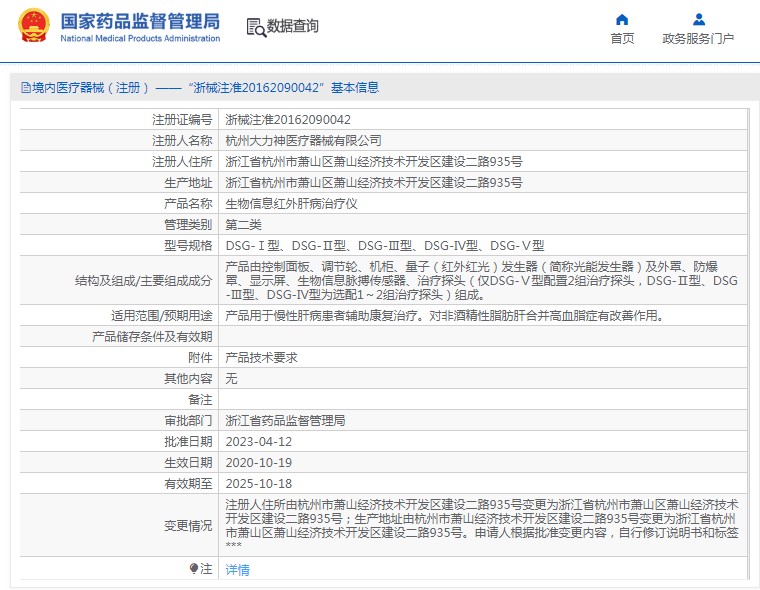Open the 政务服务门户 navigation text link

(698, 39)
